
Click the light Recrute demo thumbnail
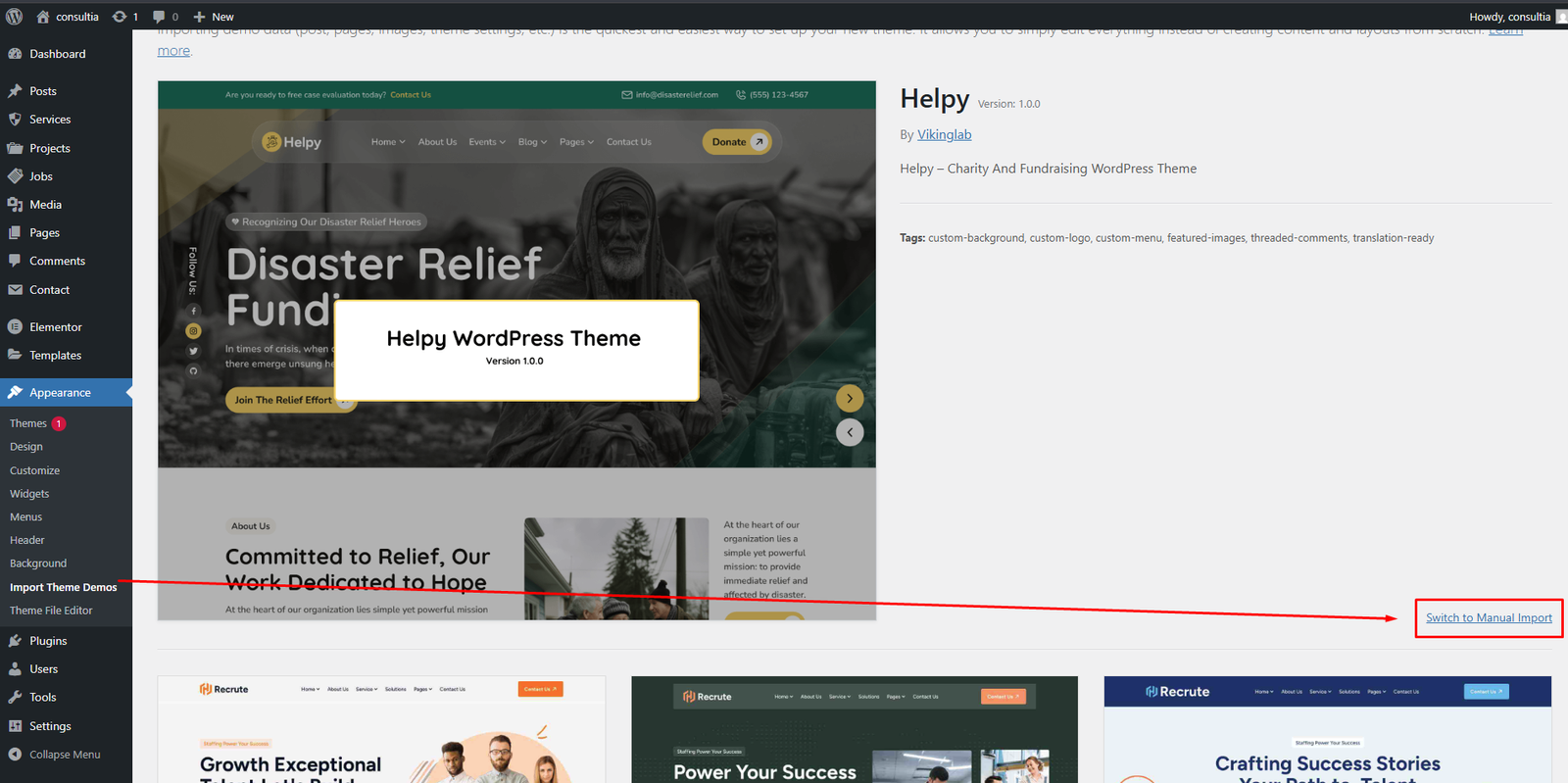[381, 729]
